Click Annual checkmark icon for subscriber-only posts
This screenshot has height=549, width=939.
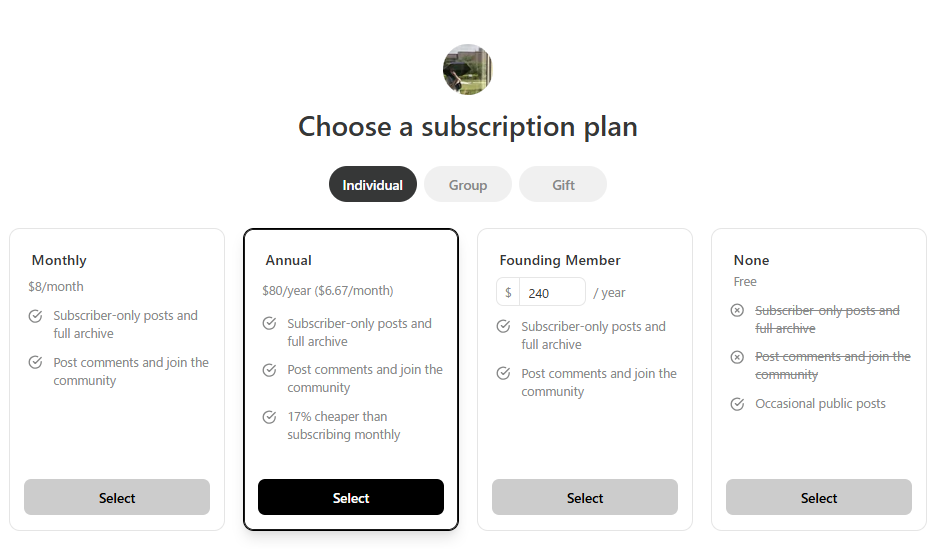pyautogui.click(x=269, y=323)
